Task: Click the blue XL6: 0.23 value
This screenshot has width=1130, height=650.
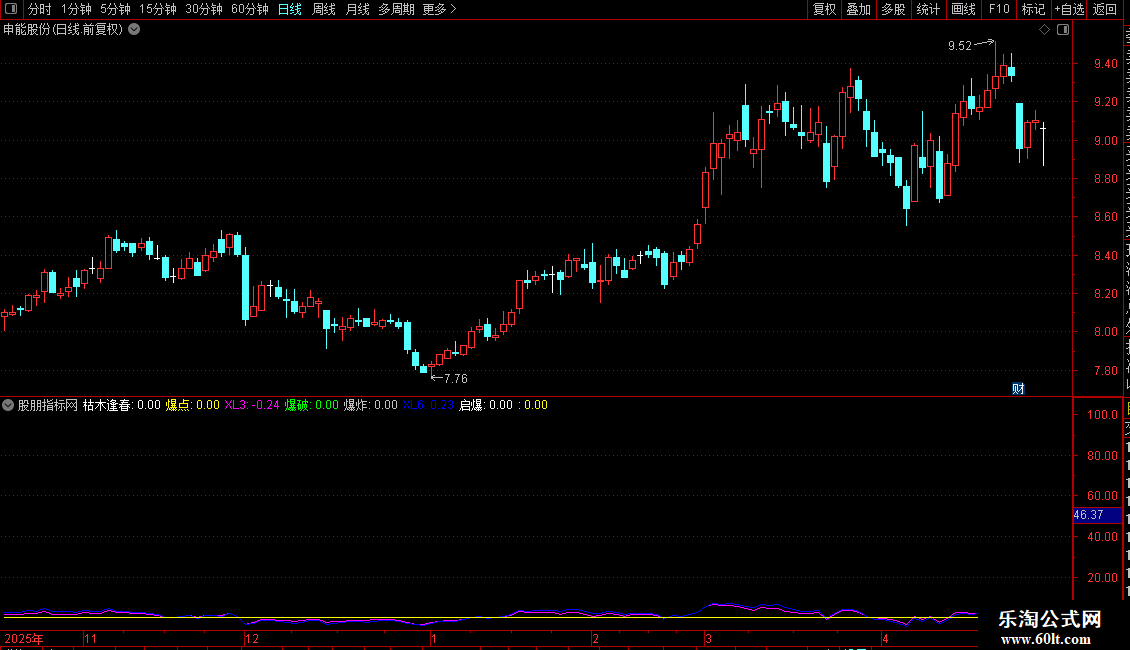Action: coord(428,405)
